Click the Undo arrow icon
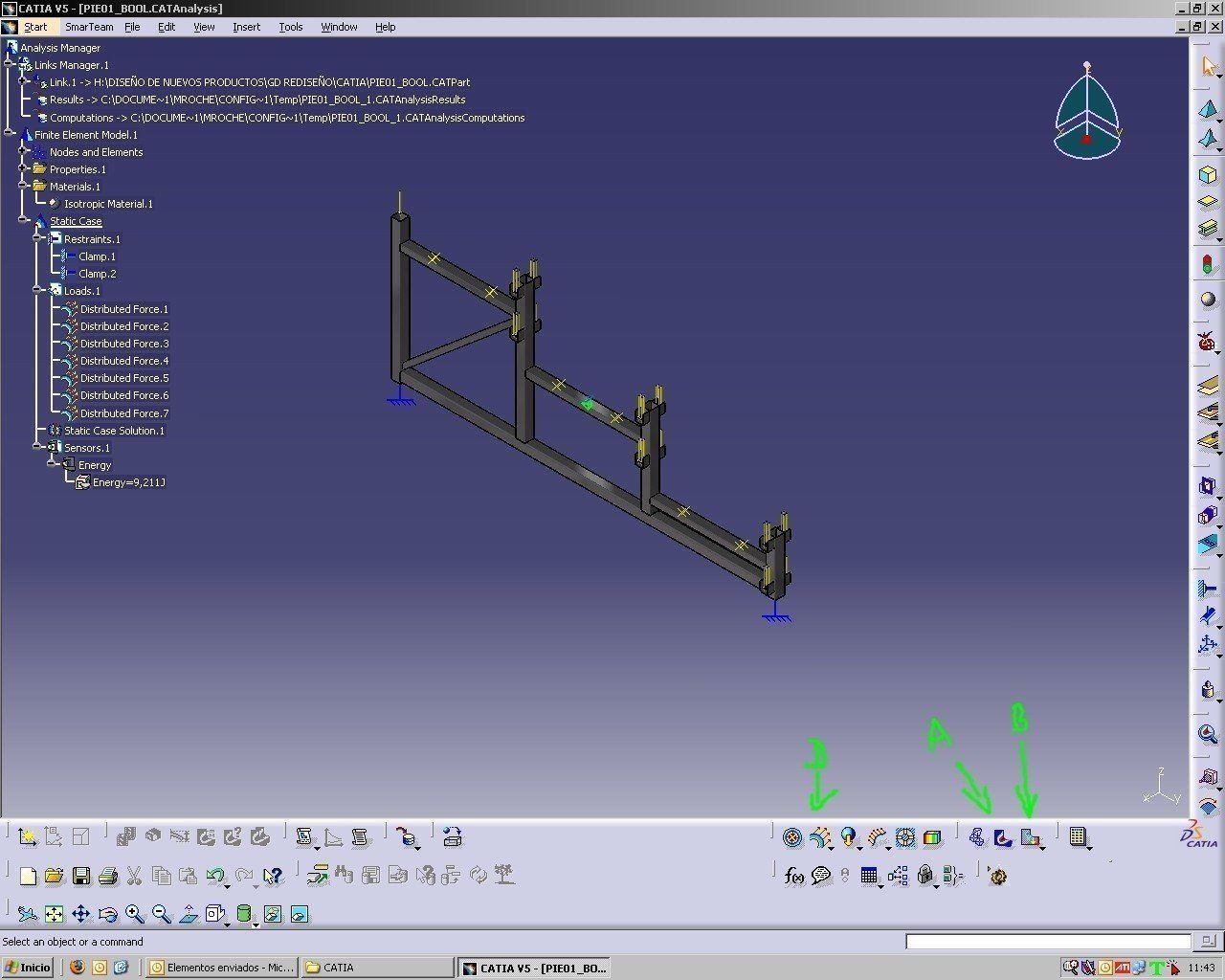This screenshot has height=980, width=1225. click(215, 876)
